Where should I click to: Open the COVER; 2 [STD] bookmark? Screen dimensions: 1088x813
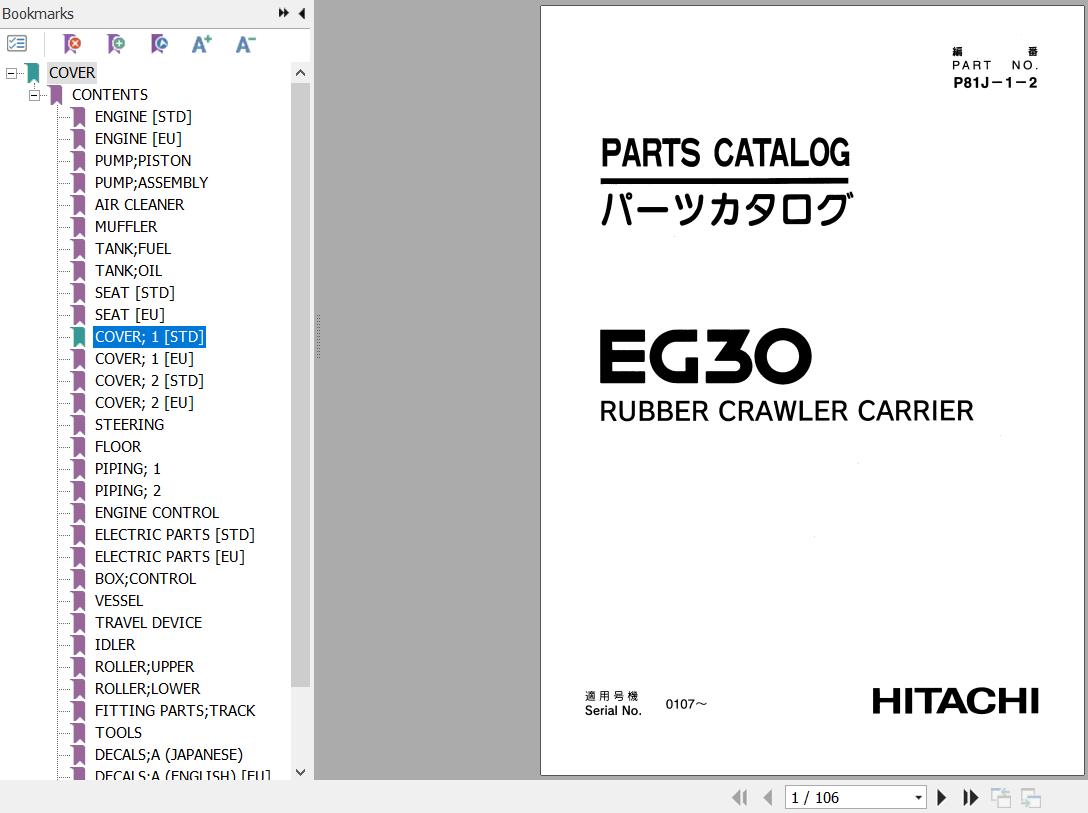[x=149, y=381]
